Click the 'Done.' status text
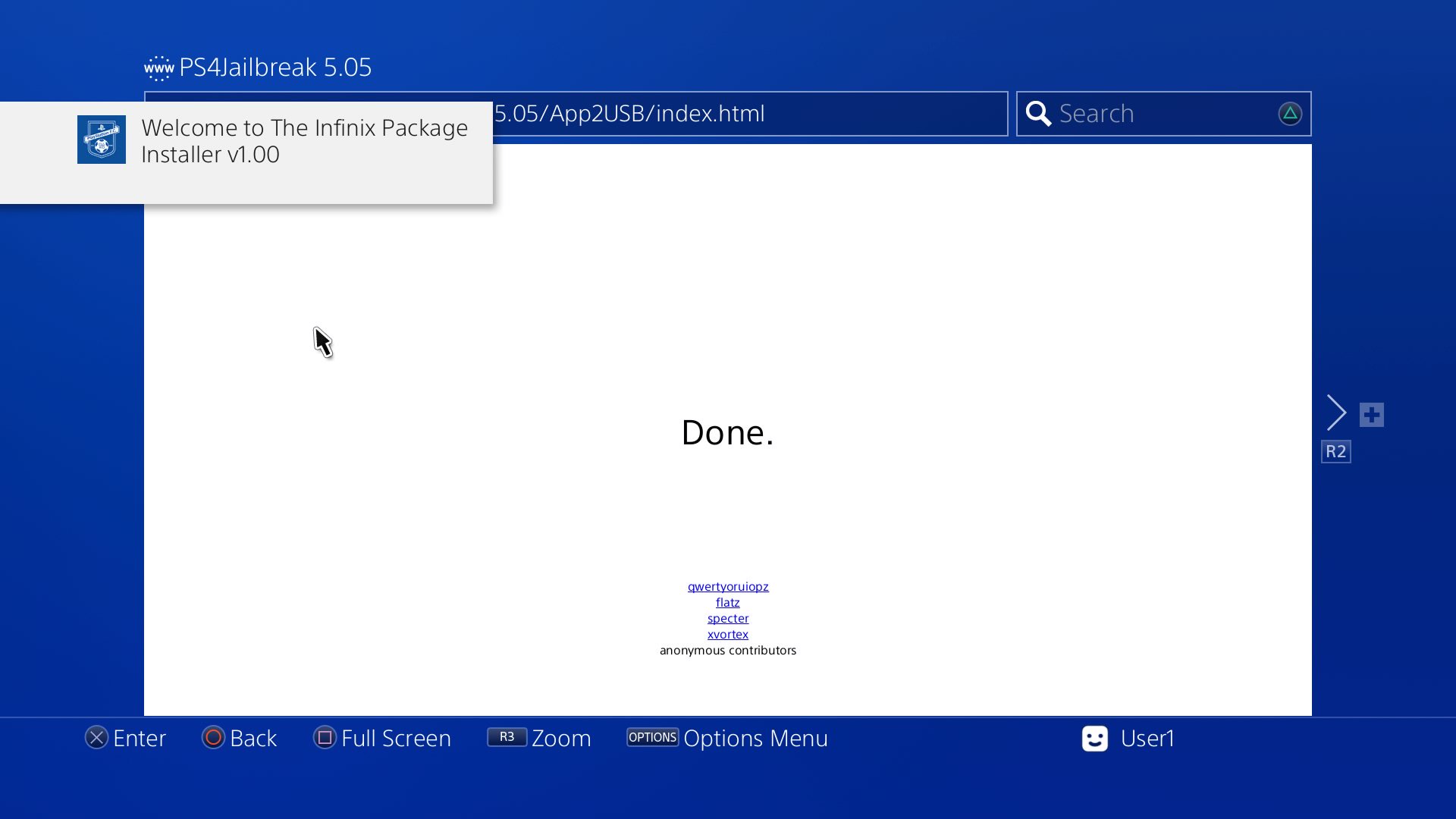Viewport: 1456px width, 819px height. [x=727, y=433]
